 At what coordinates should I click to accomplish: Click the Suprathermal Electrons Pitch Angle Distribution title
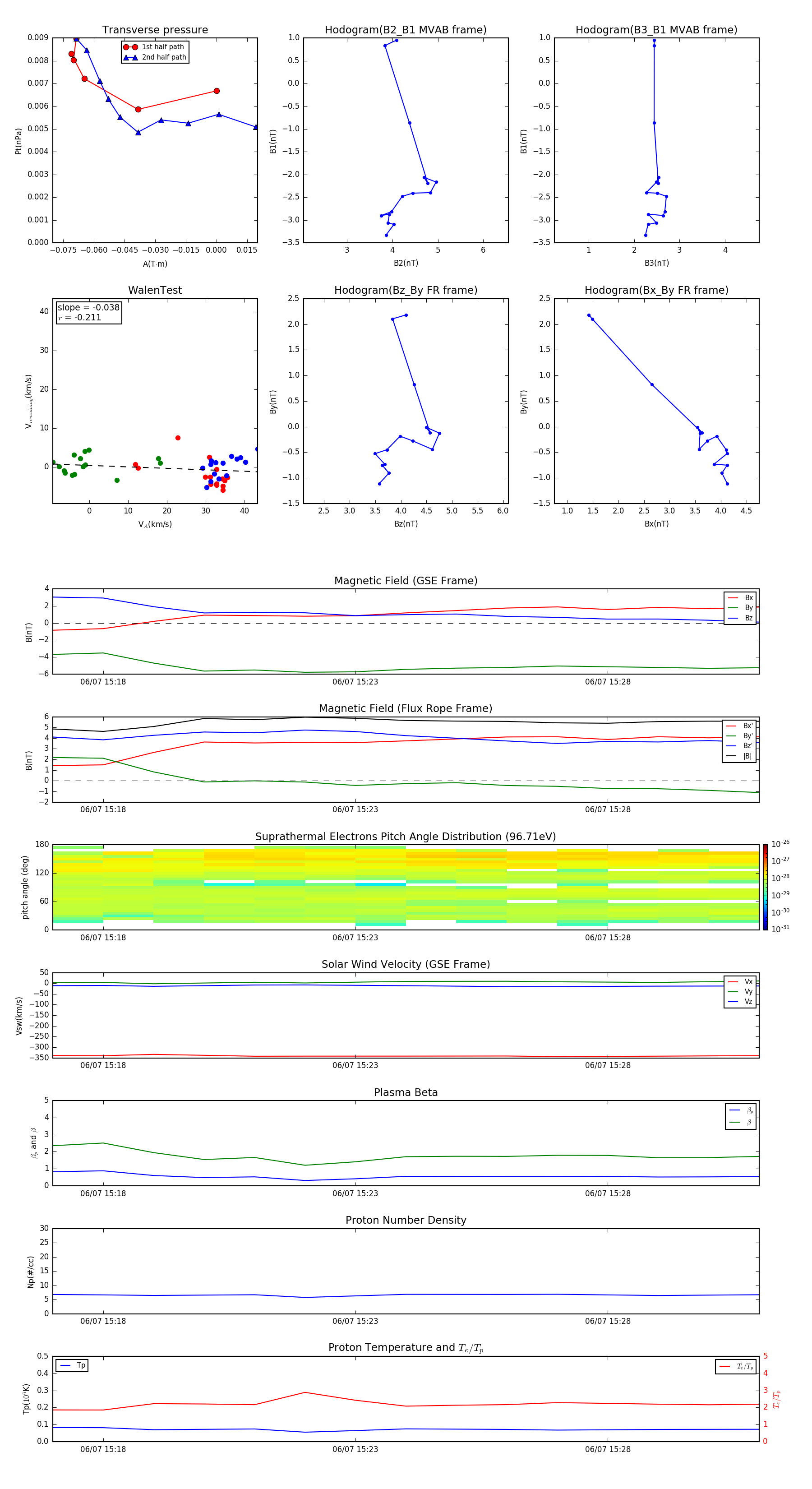tap(405, 837)
